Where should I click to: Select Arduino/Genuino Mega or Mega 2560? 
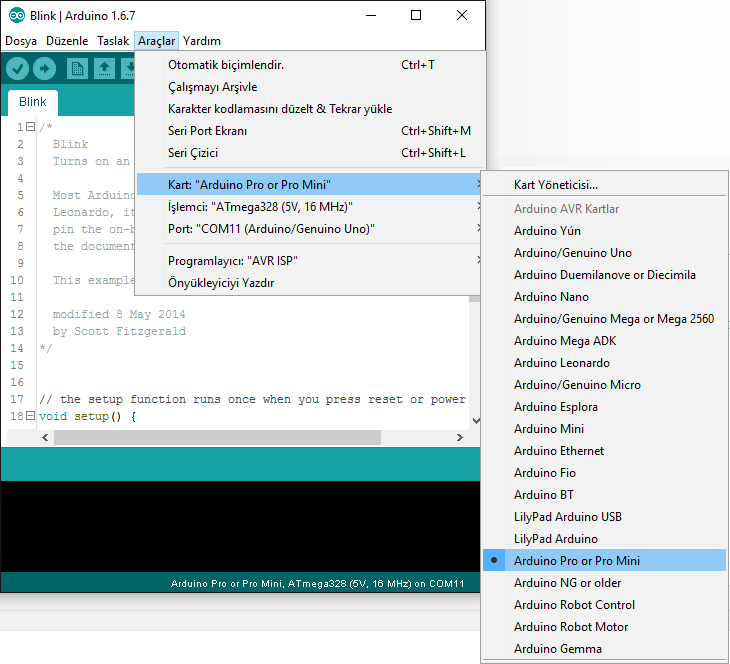click(604, 318)
